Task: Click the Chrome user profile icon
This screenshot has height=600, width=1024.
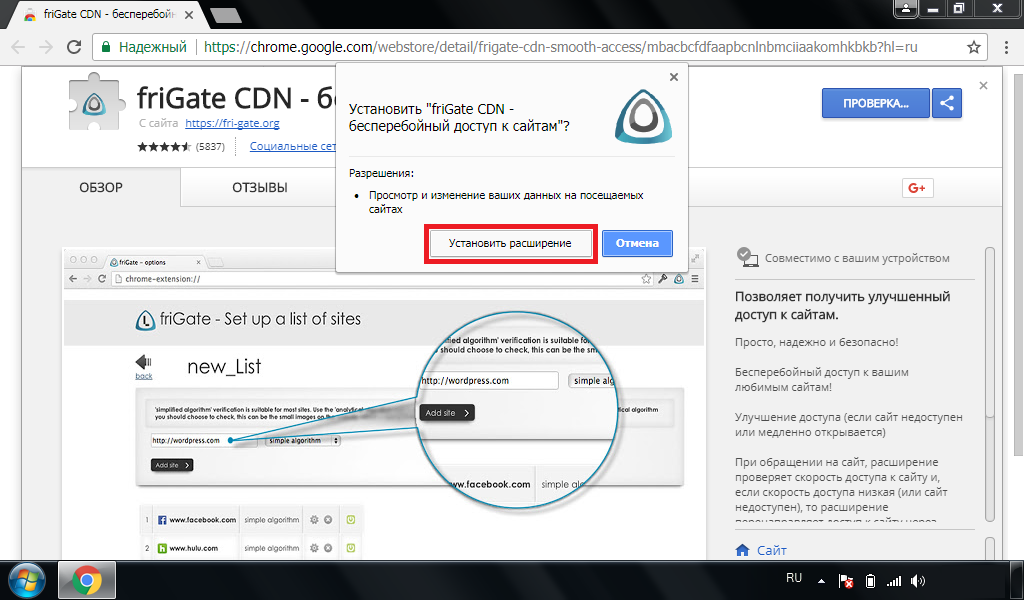Action: pyautogui.click(x=906, y=8)
